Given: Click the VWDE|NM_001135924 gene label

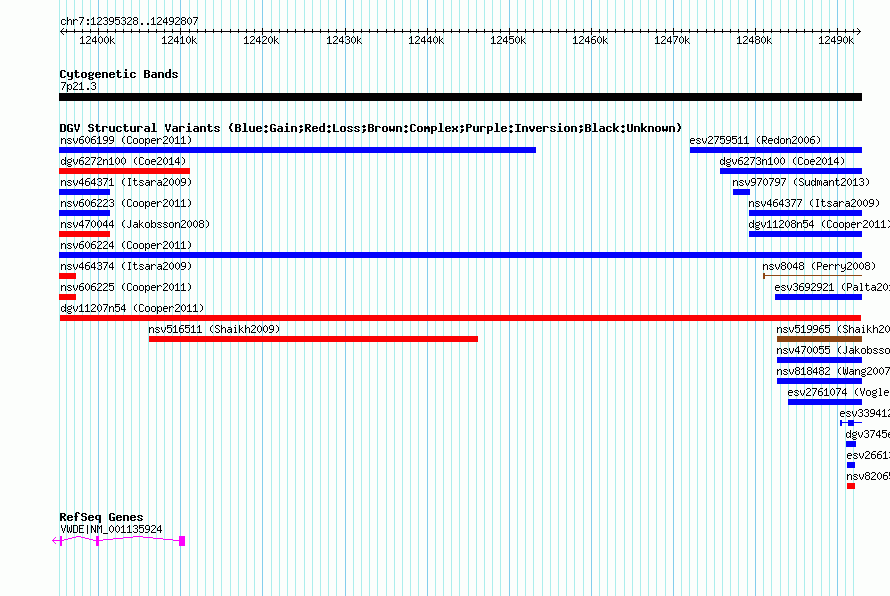Looking at the screenshot, I should [x=111, y=529].
